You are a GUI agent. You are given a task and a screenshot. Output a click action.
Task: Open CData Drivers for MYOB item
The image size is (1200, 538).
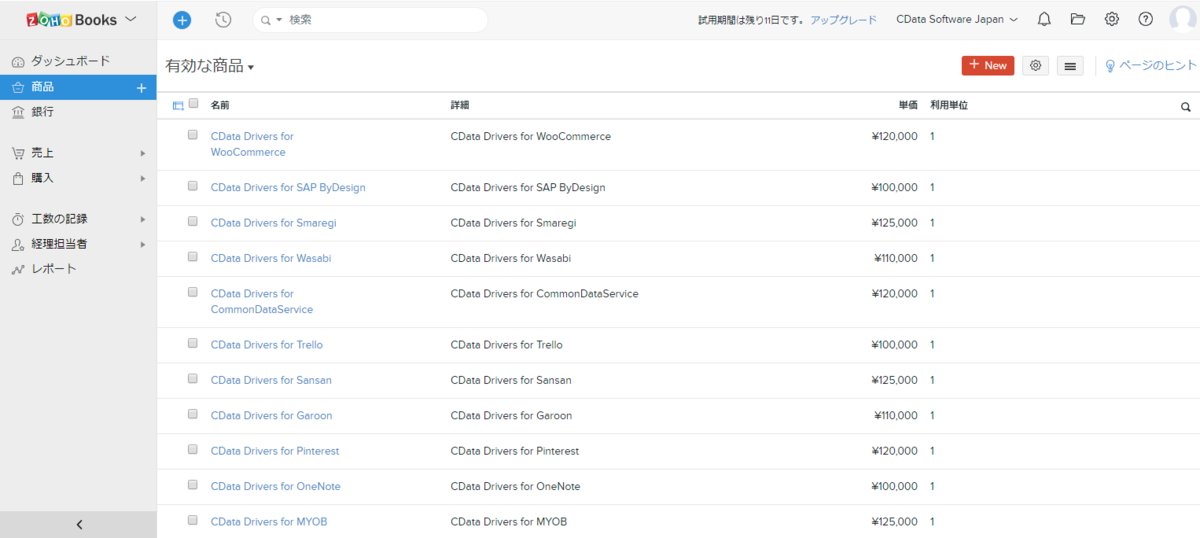click(x=268, y=522)
